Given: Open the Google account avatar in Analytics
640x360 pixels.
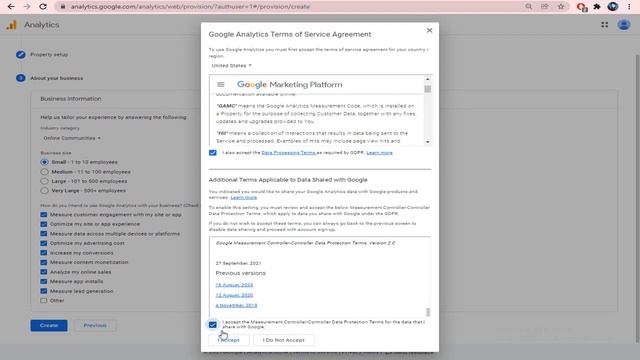Looking at the screenshot, I should pos(624,25).
